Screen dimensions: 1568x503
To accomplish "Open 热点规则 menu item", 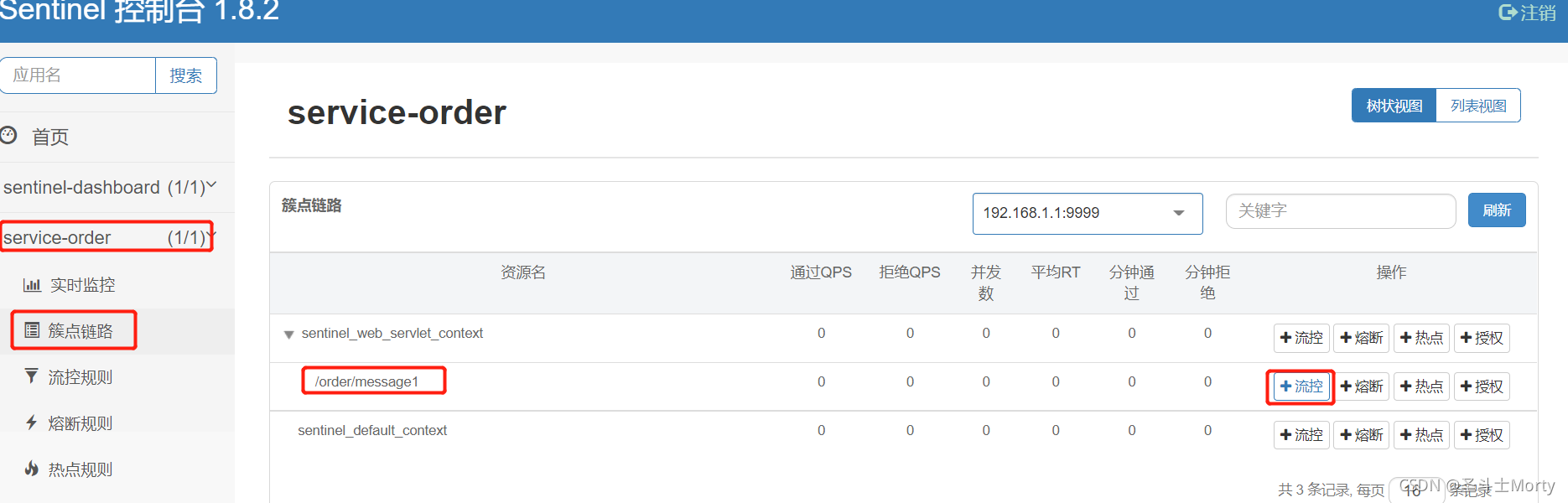I will (x=80, y=469).
